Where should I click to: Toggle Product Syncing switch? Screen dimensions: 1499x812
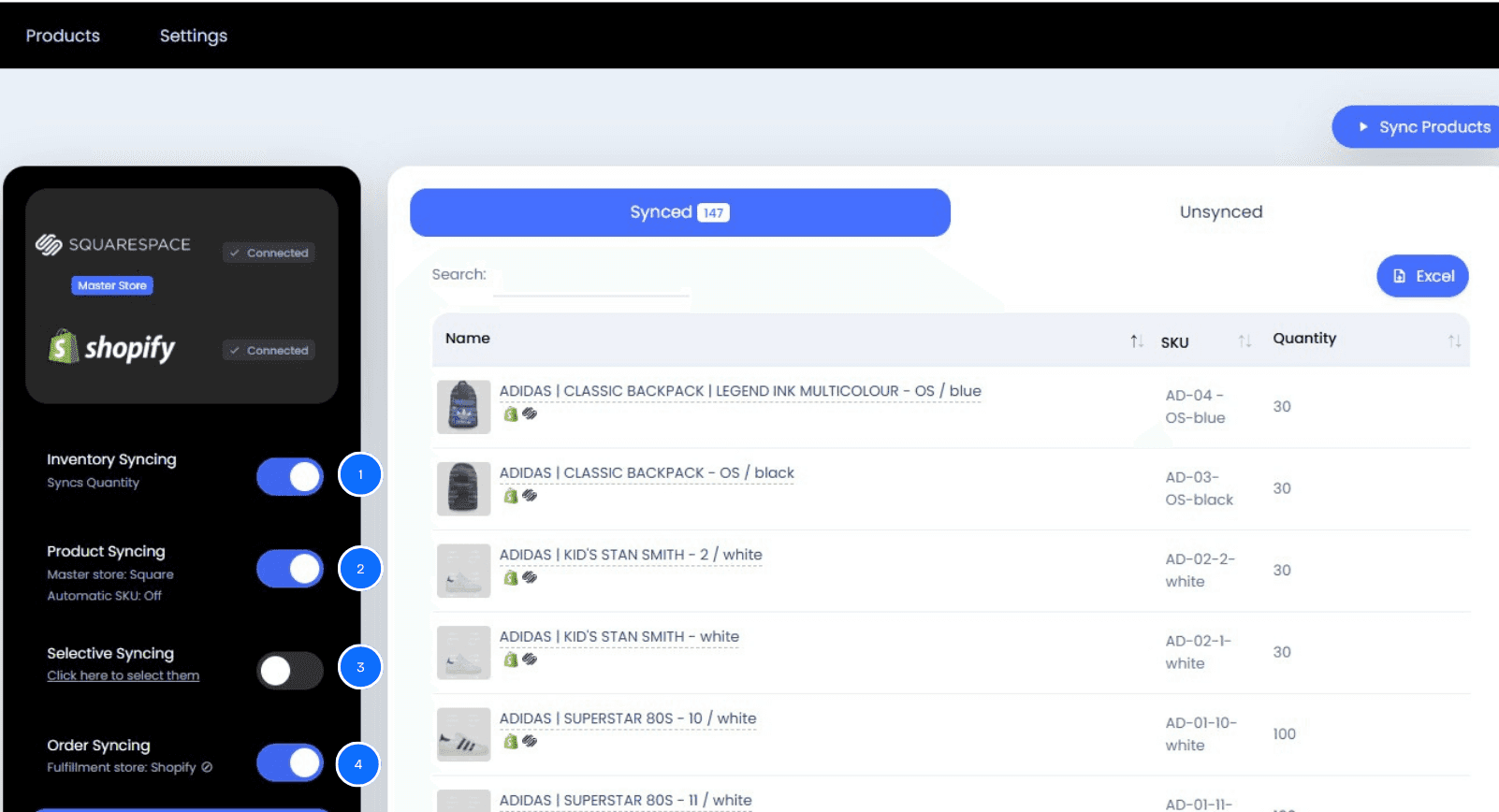[x=290, y=569]
